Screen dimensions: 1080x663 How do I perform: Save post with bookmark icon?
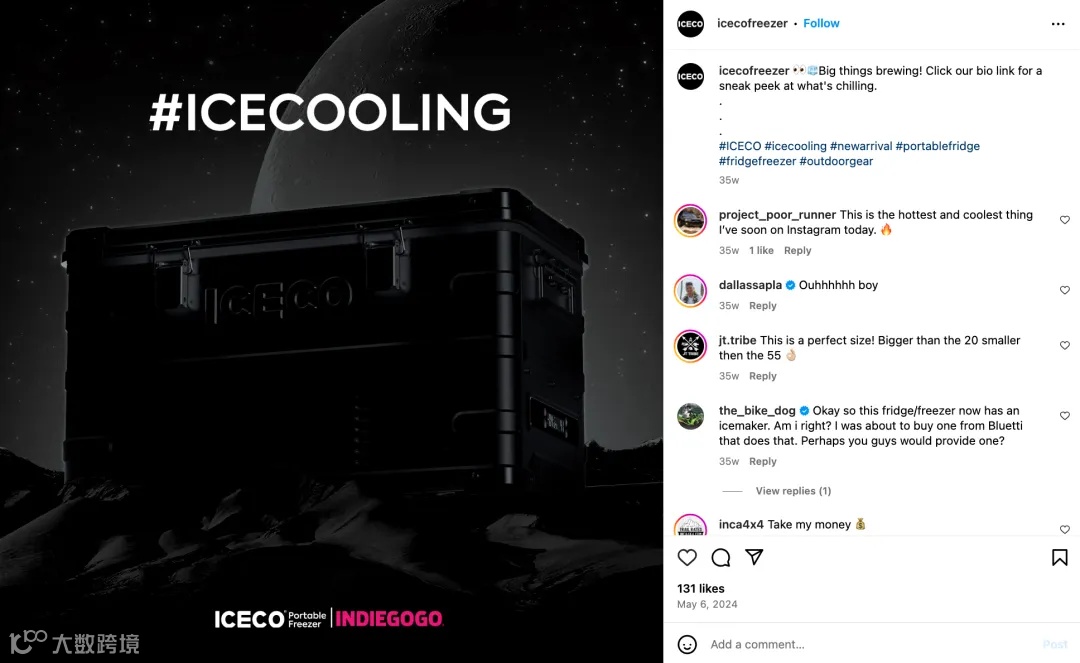point(1059,557)
